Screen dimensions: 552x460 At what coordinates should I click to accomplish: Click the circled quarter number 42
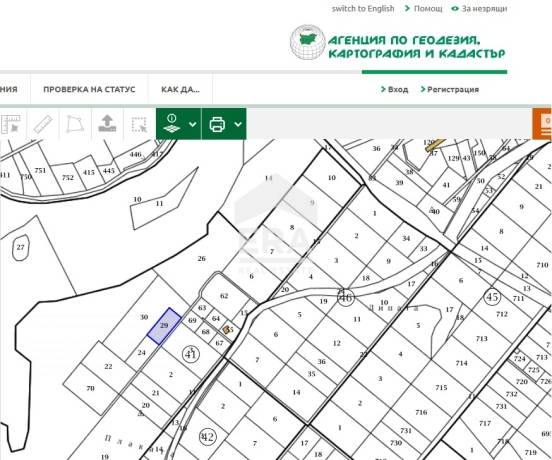208,437
